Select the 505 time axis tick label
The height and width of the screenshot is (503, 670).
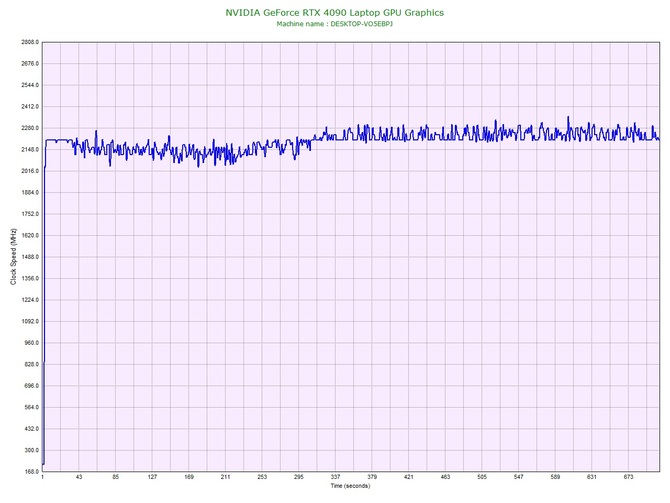(482, 477)
